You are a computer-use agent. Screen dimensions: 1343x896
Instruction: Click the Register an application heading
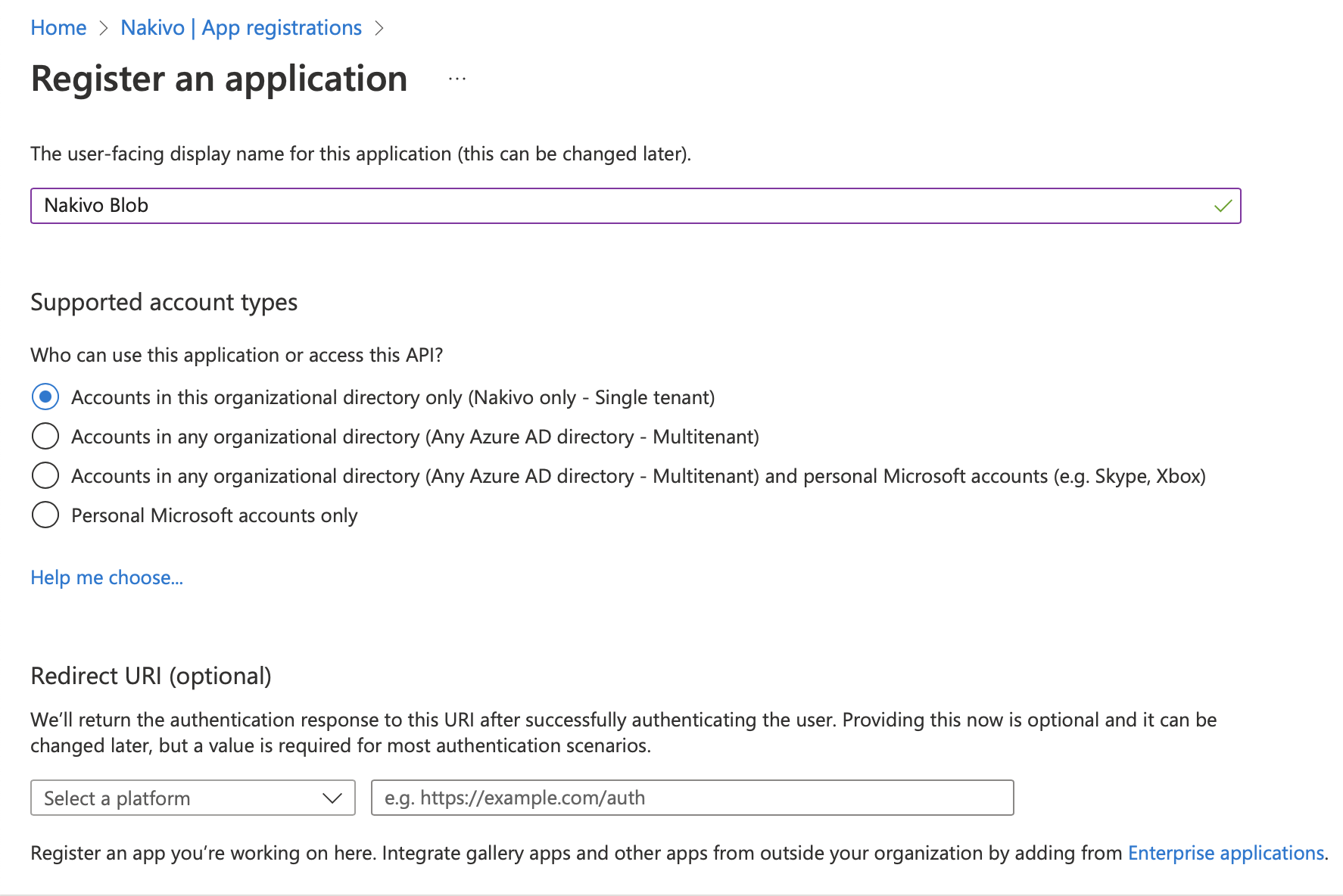[219, 79]
